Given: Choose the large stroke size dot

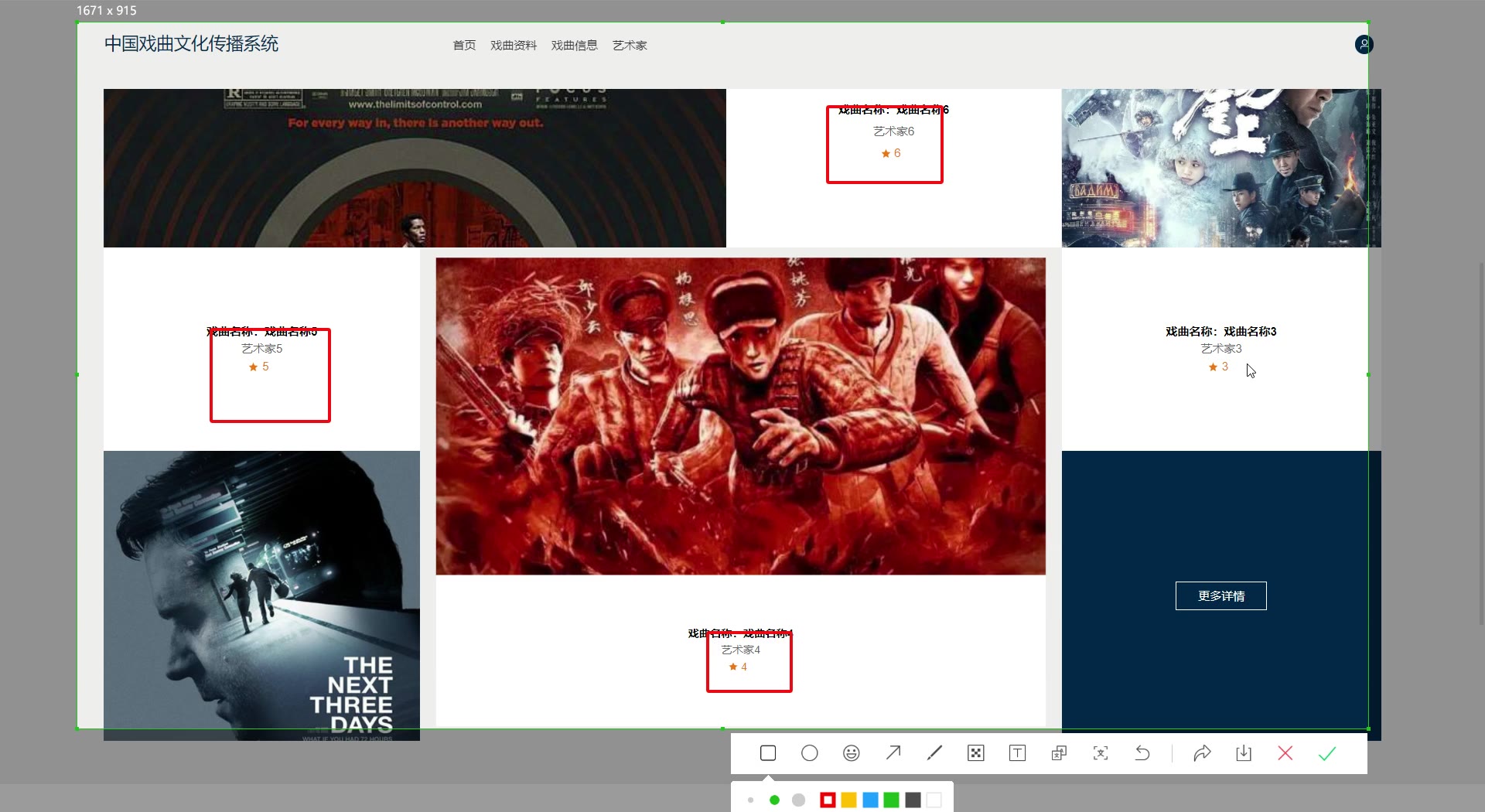Looking at the screenshot, I should [x=799, y=800].
